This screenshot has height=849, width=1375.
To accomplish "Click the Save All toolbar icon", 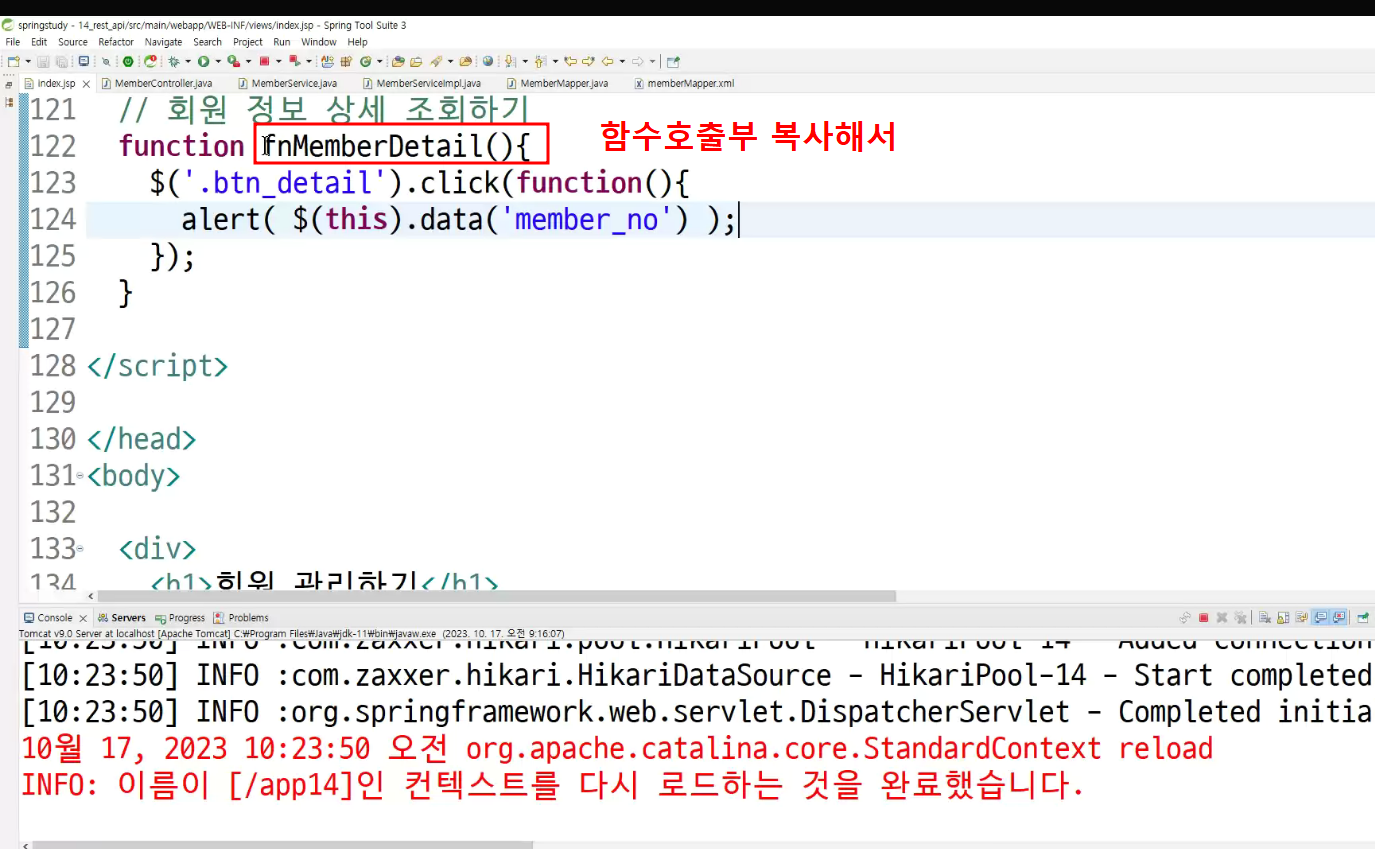I will point(60,61).
